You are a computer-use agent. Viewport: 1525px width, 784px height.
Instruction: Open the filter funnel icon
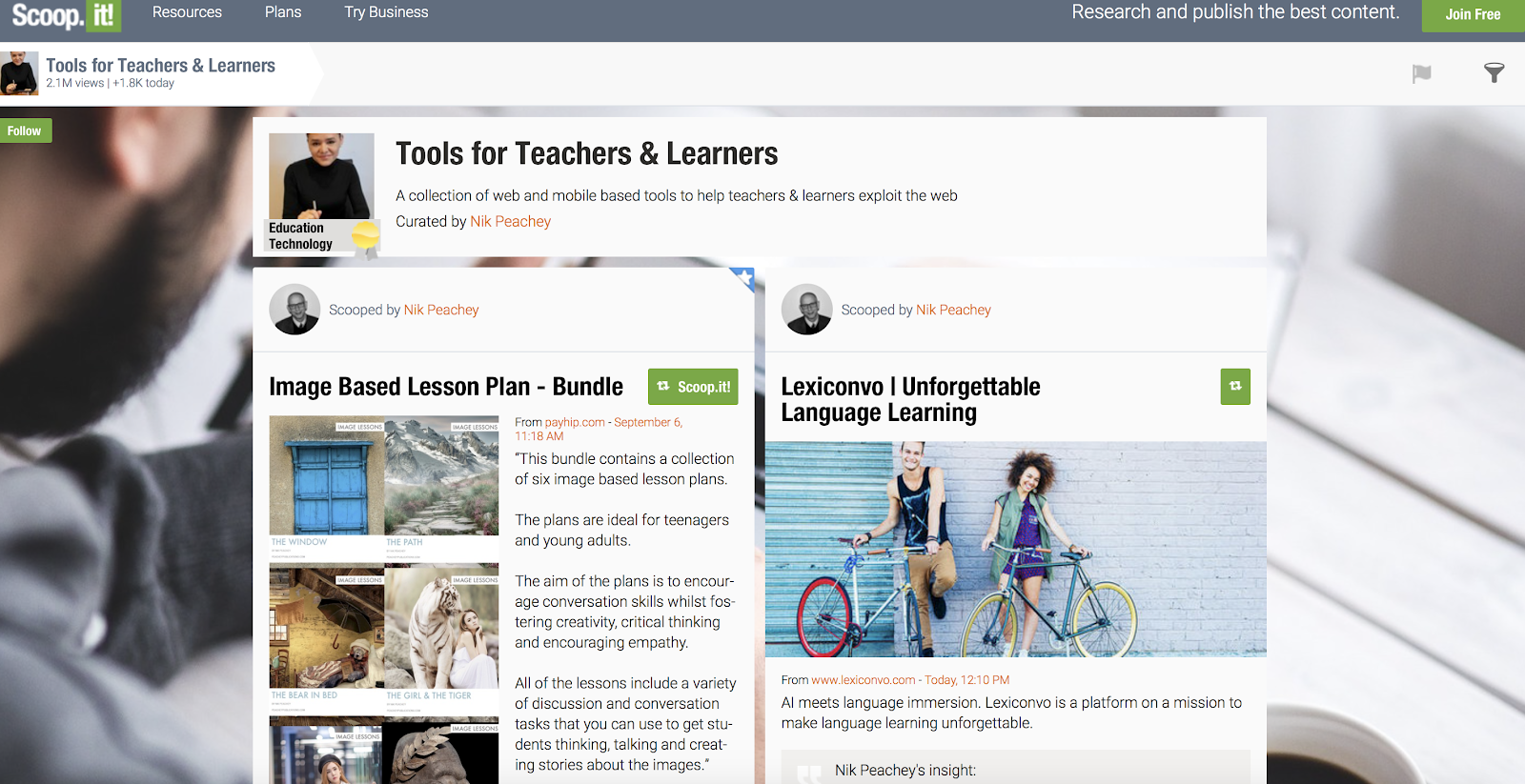pos(1494,72)
